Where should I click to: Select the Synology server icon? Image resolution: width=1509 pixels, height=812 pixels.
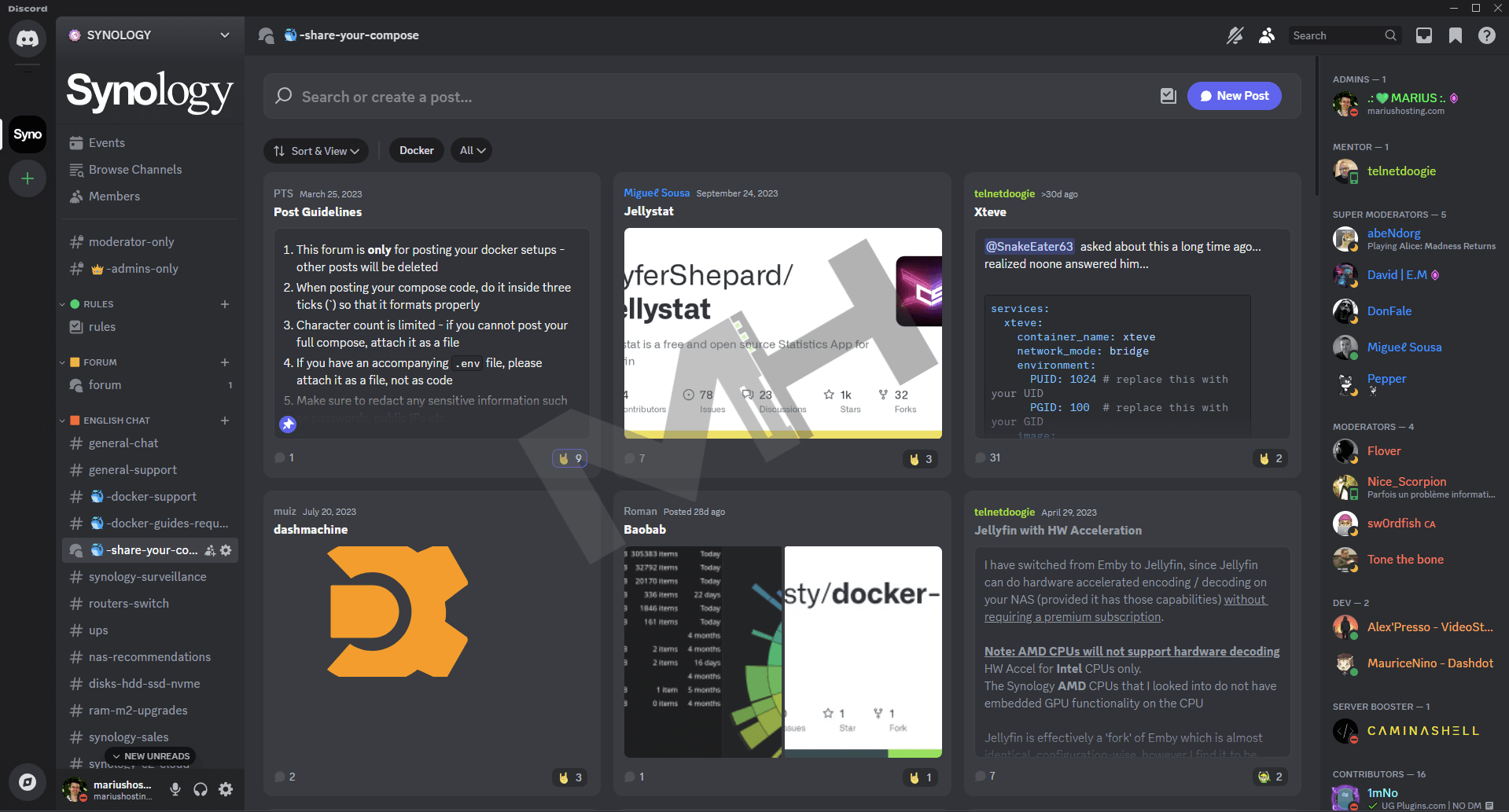point(28,134)
